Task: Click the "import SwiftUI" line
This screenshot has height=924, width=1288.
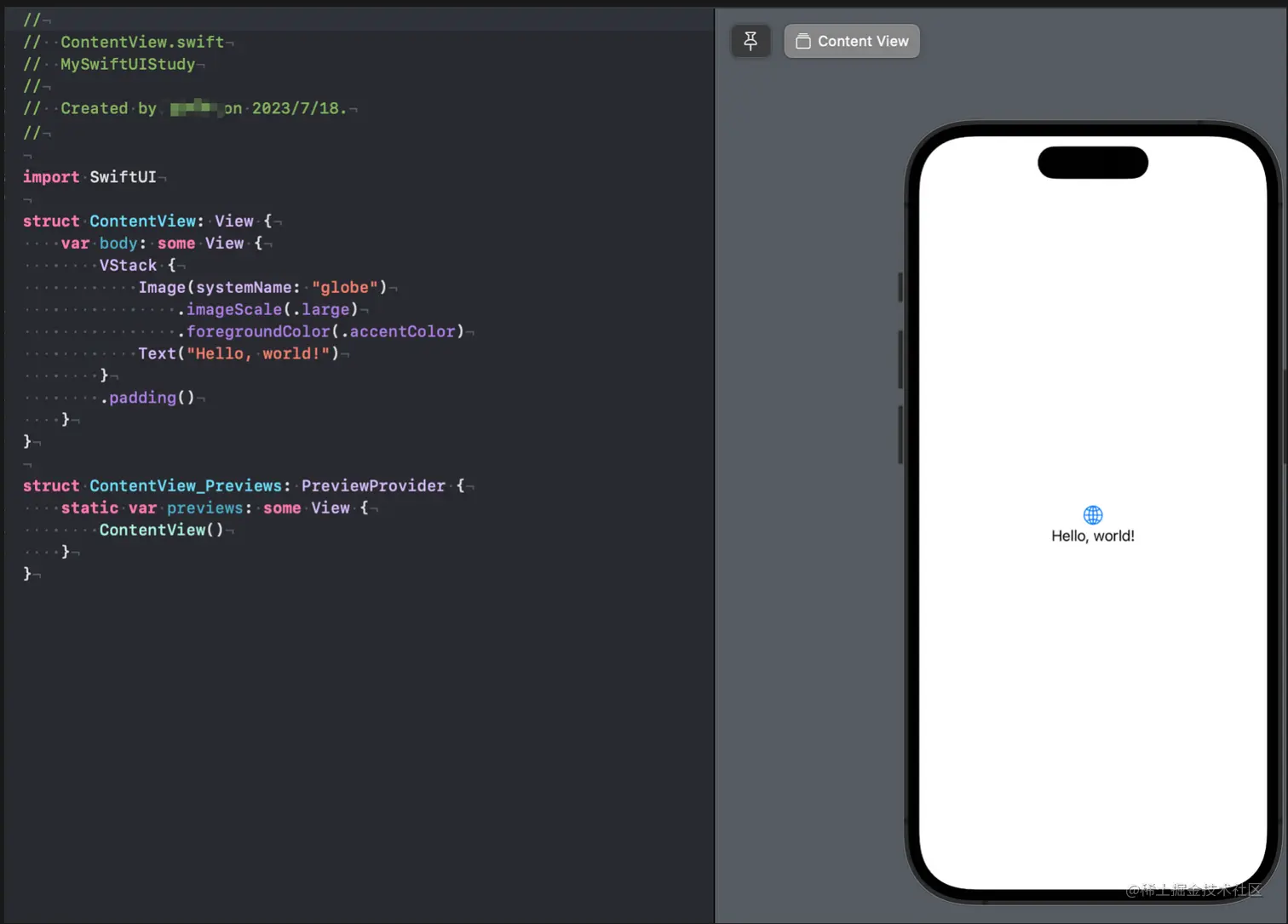Action: [89, 177]
